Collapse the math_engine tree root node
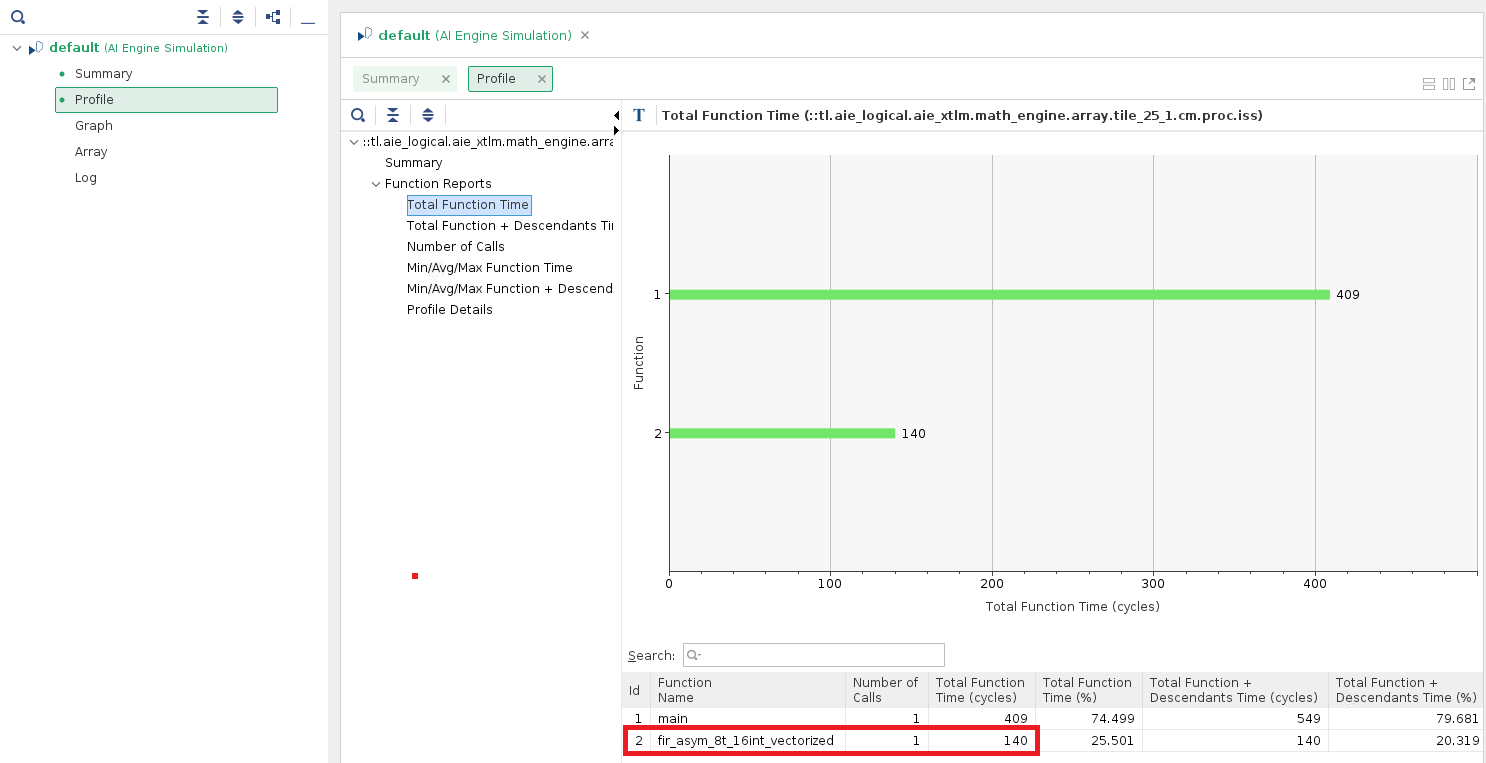The image size is (1486, 763). pyautogui.click(x=353, y=142)
